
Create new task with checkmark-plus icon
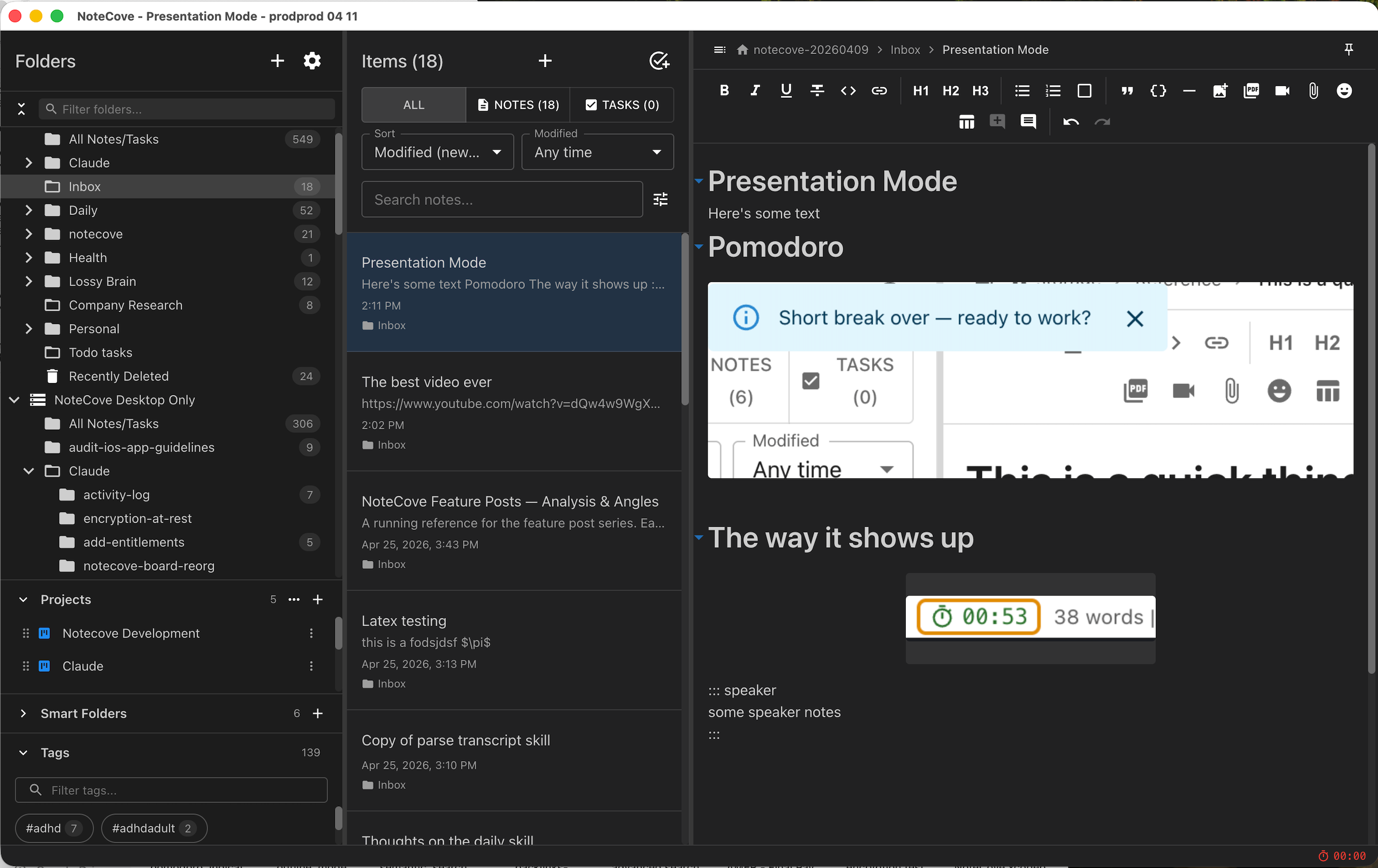pos(659,61)
